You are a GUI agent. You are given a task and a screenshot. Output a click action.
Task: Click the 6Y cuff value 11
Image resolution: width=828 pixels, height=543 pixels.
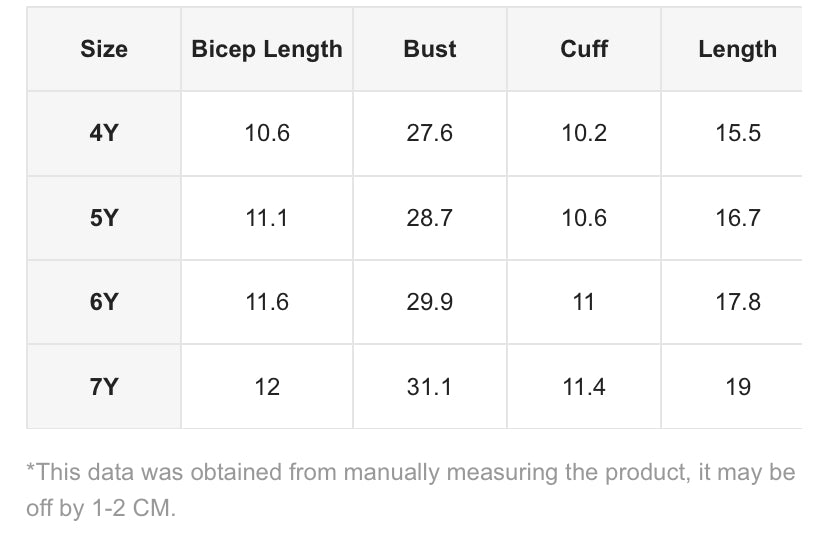tap(584, 302)
